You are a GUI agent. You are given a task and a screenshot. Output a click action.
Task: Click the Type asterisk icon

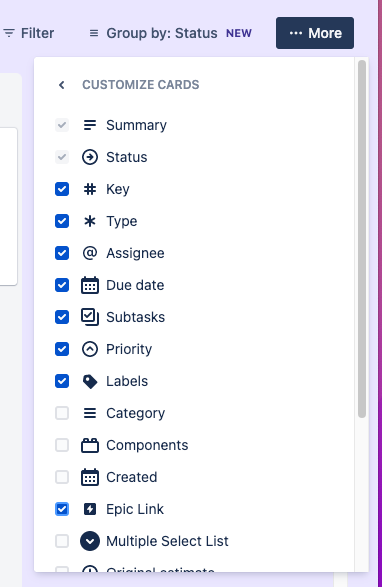90,221
